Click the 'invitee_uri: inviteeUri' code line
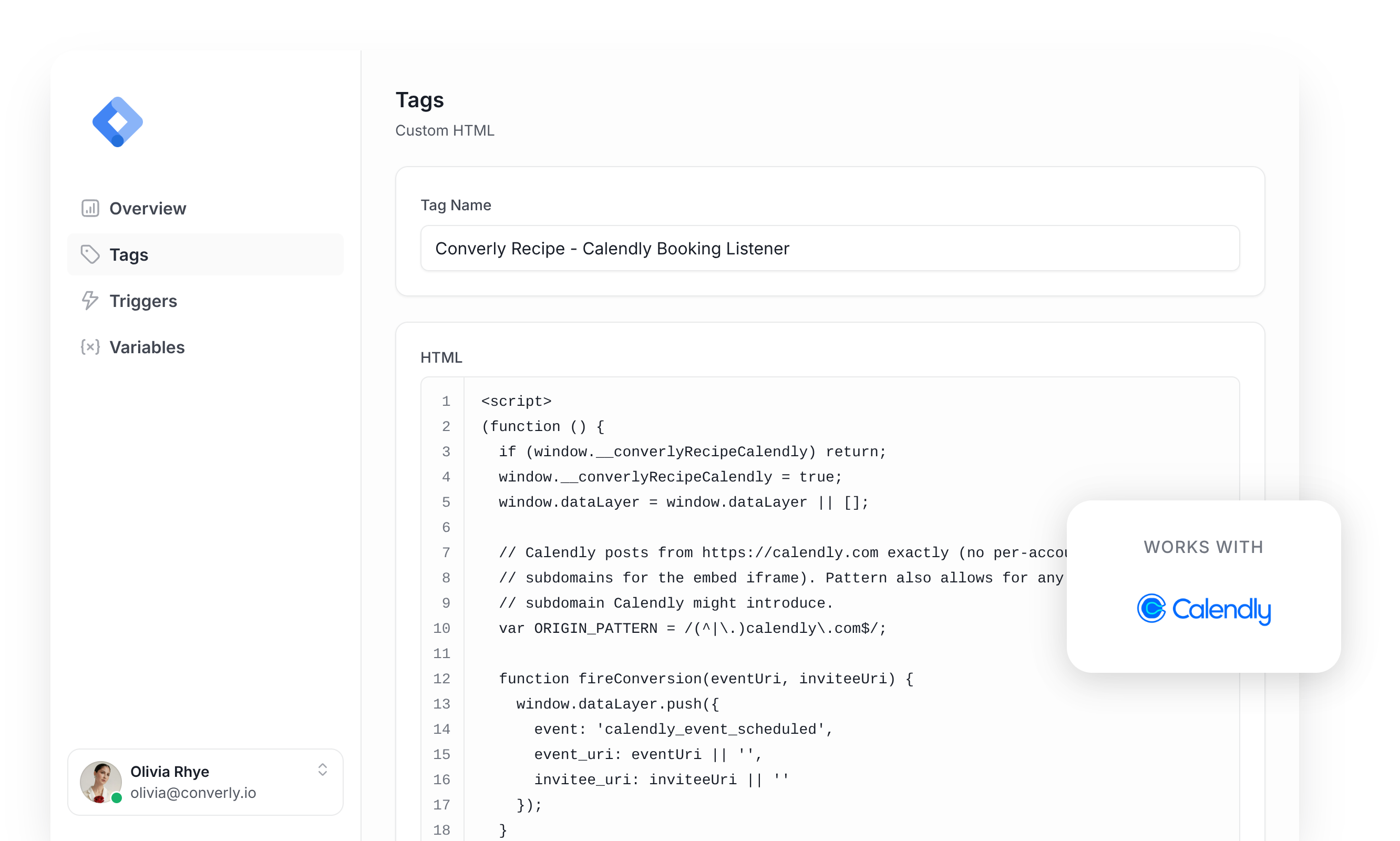Image resolution: width=1400 pixels, height=841 pixels. (661, 779)
